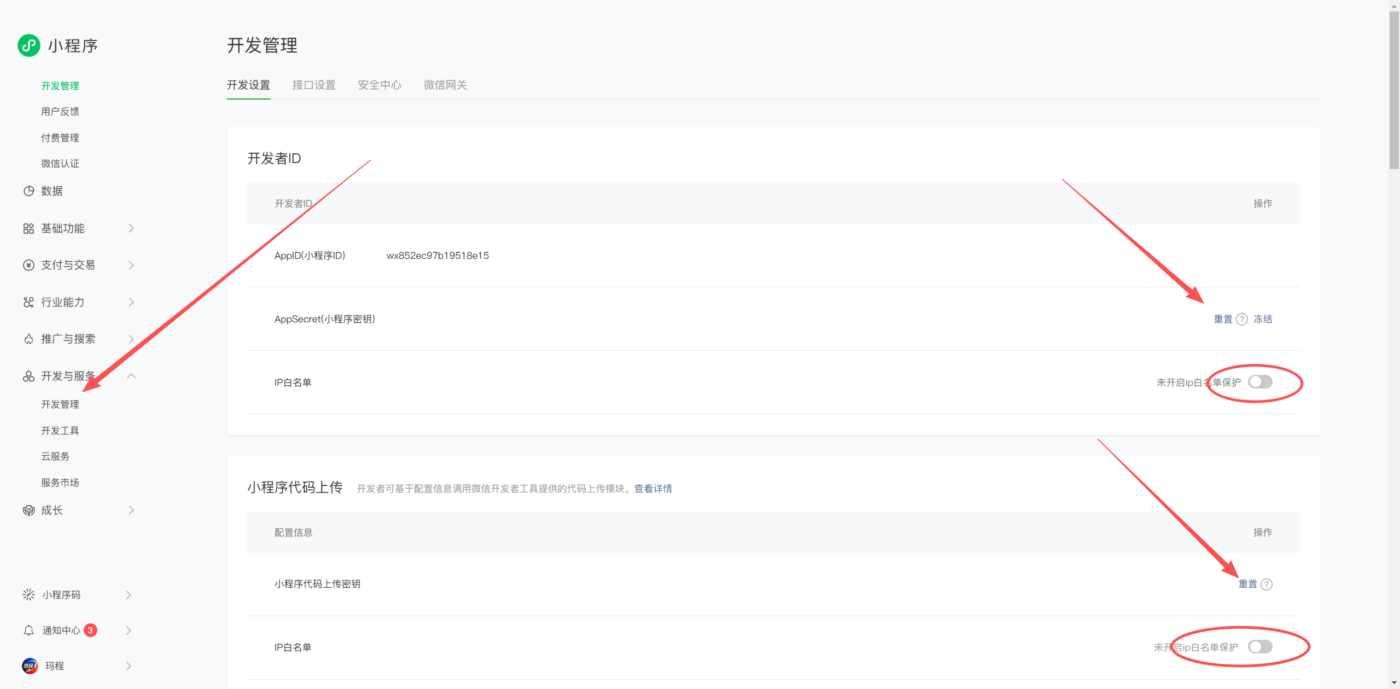Click the 行业能力 icon in the sidebar
Viewport: 1400px width, 689px height.
28,302
